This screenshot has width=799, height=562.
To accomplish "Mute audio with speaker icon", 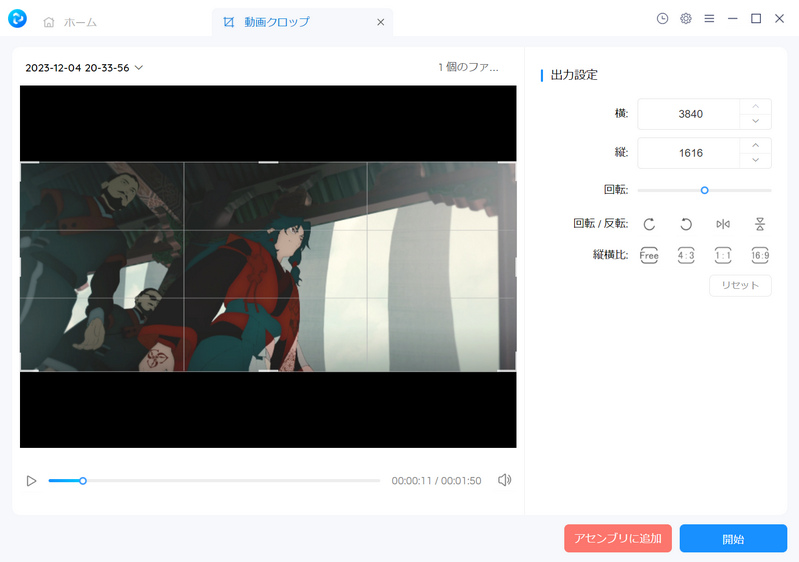I will click(x=504, y=480).
